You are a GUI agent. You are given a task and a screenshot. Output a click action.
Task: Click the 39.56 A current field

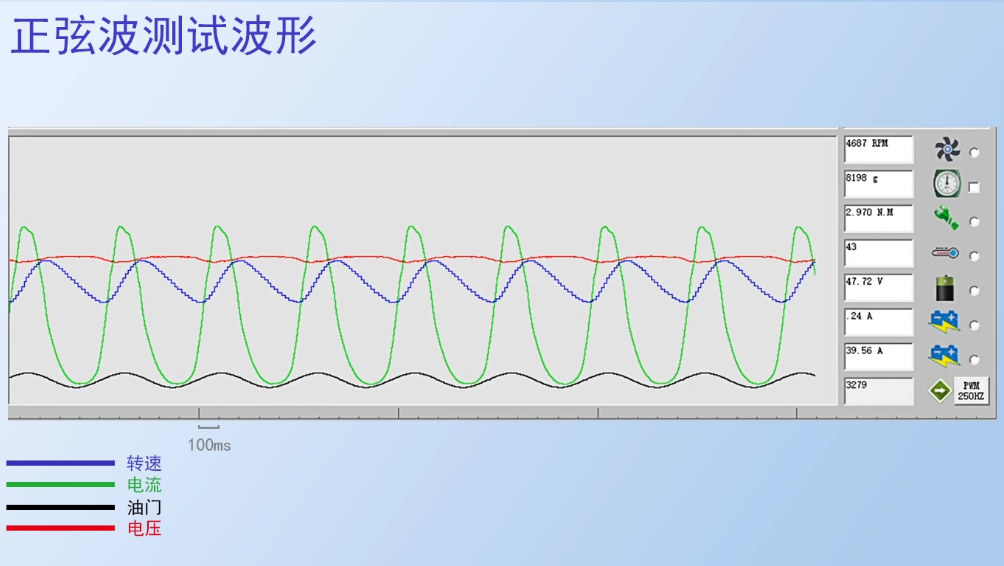coord(878,357)
